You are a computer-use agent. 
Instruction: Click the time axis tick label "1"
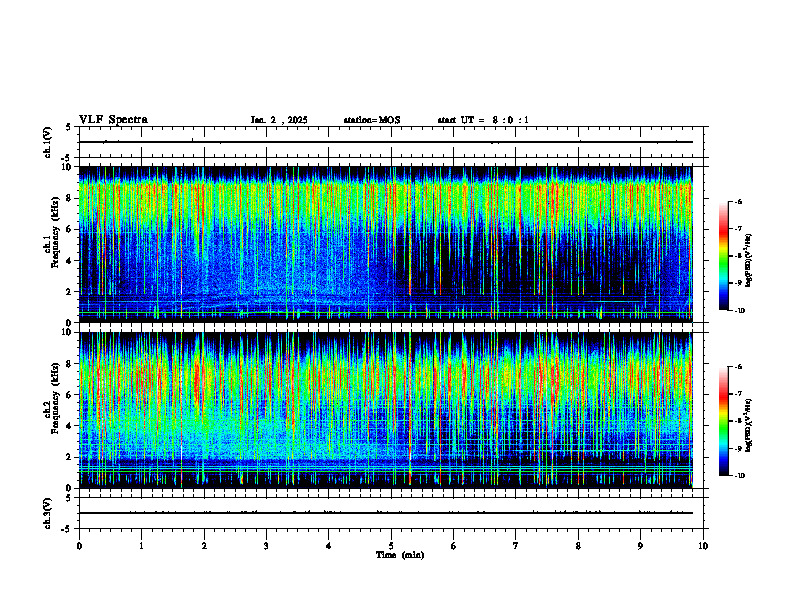(x=141, y=546)
